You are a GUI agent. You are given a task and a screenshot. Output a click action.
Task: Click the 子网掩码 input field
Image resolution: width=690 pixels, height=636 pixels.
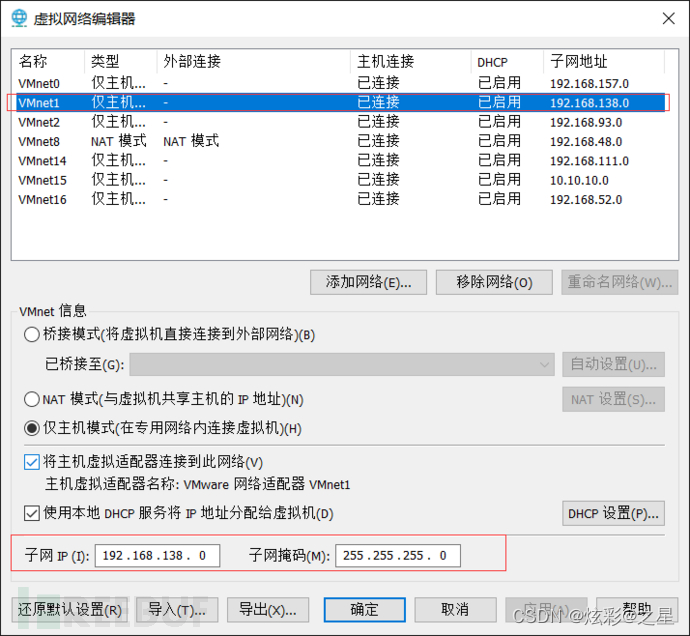pyautogui.click(x=398, y=555)
